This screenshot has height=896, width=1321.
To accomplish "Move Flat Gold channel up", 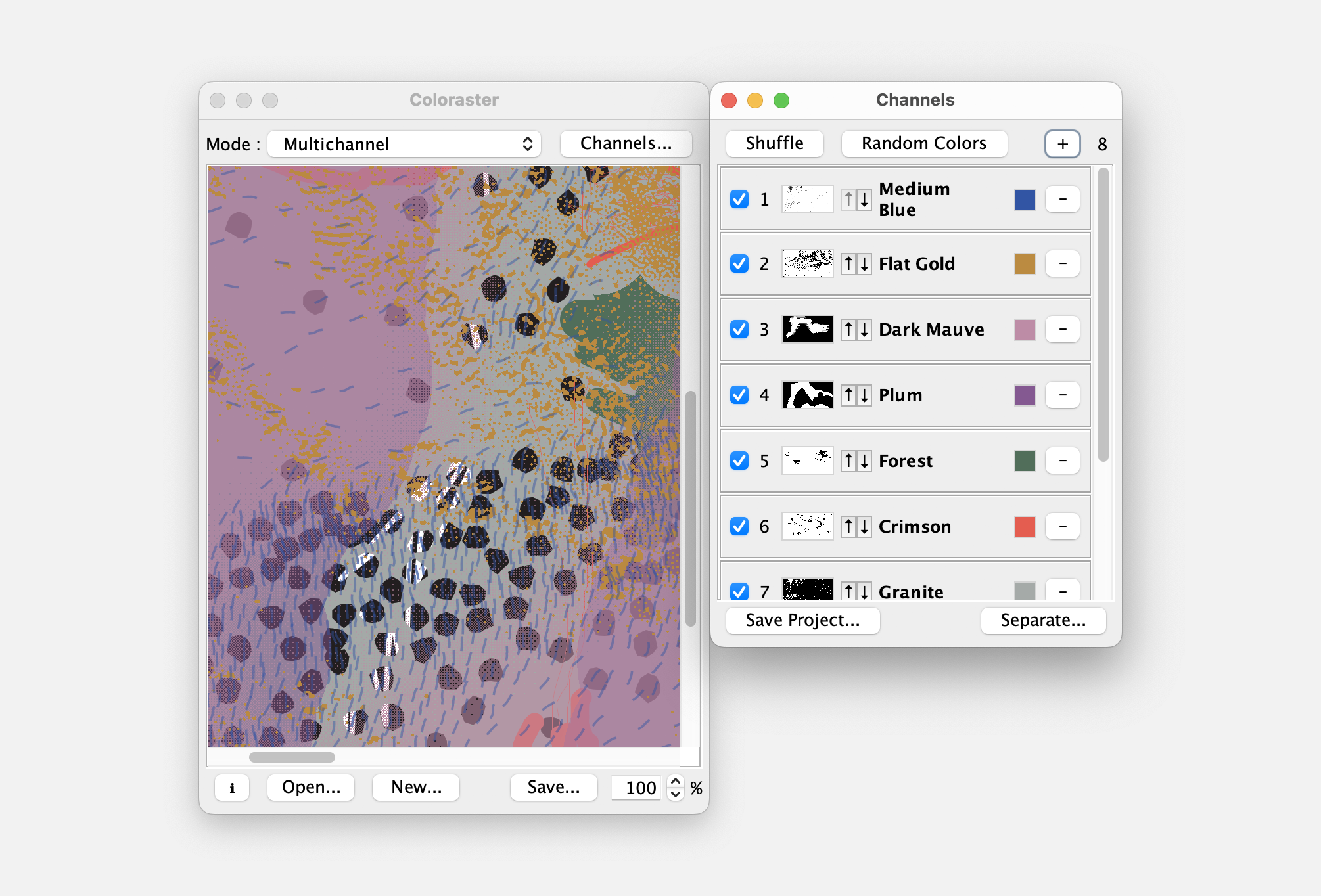I will point(848,264).
